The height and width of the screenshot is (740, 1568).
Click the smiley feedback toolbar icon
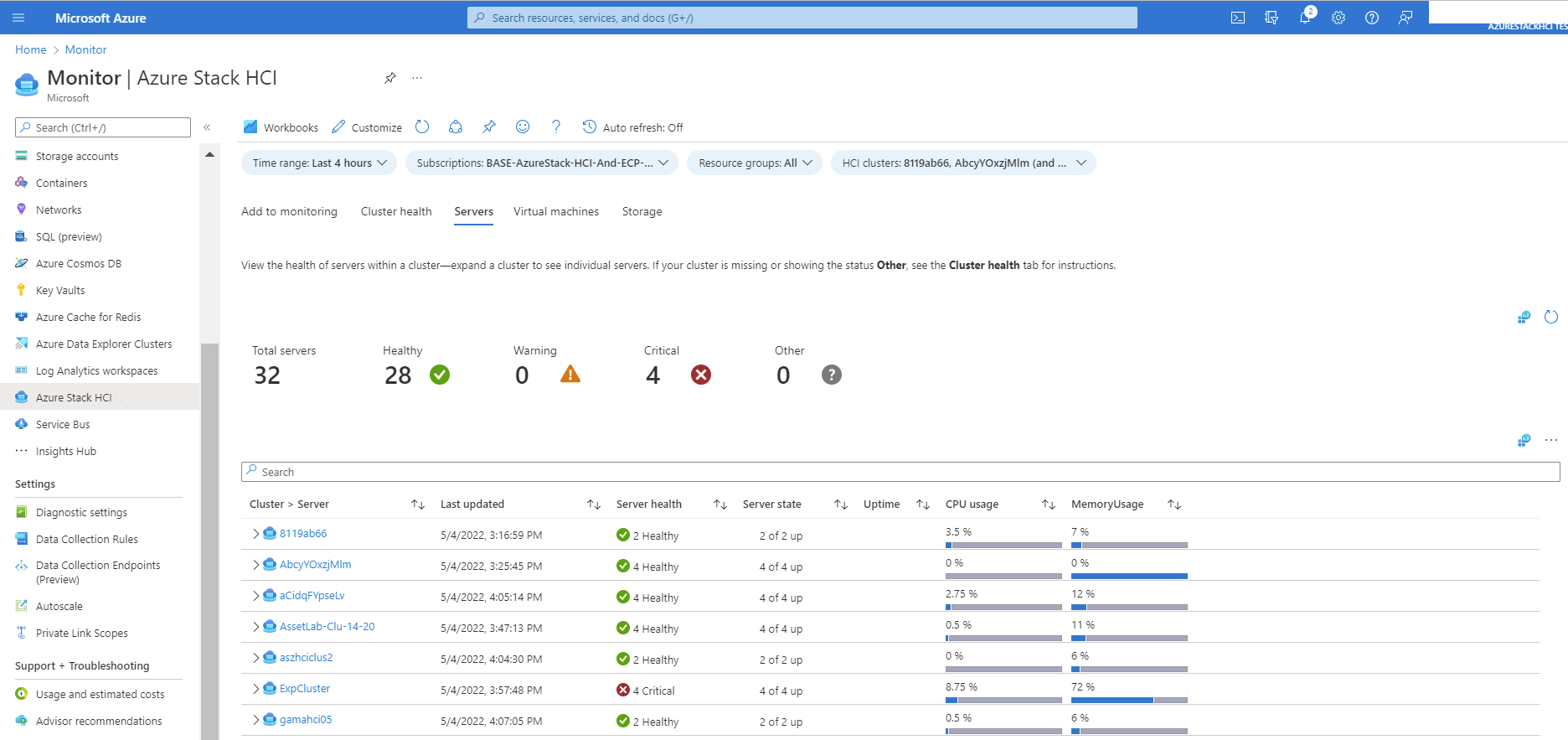click(x=523, y=127)
